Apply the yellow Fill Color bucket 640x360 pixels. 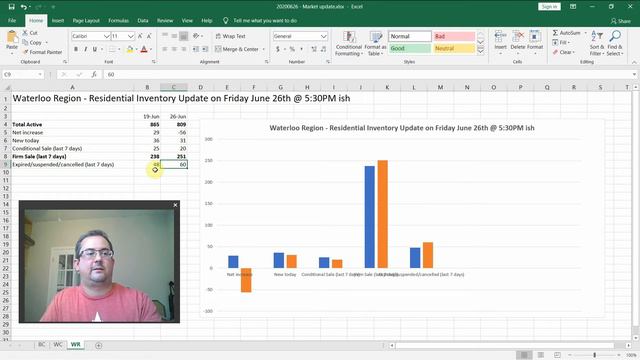130,49
